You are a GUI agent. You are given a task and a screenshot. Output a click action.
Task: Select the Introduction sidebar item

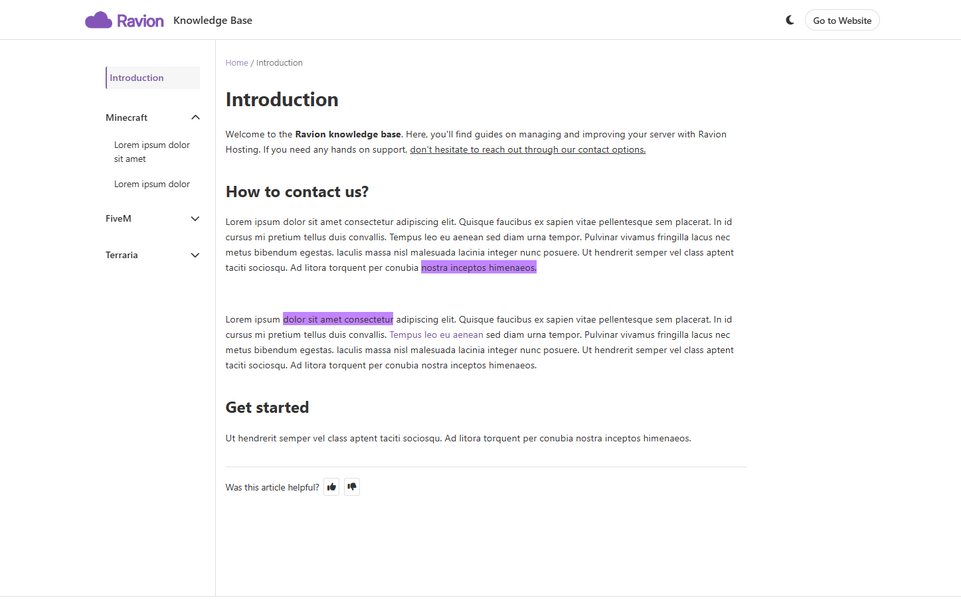point(153,78)
